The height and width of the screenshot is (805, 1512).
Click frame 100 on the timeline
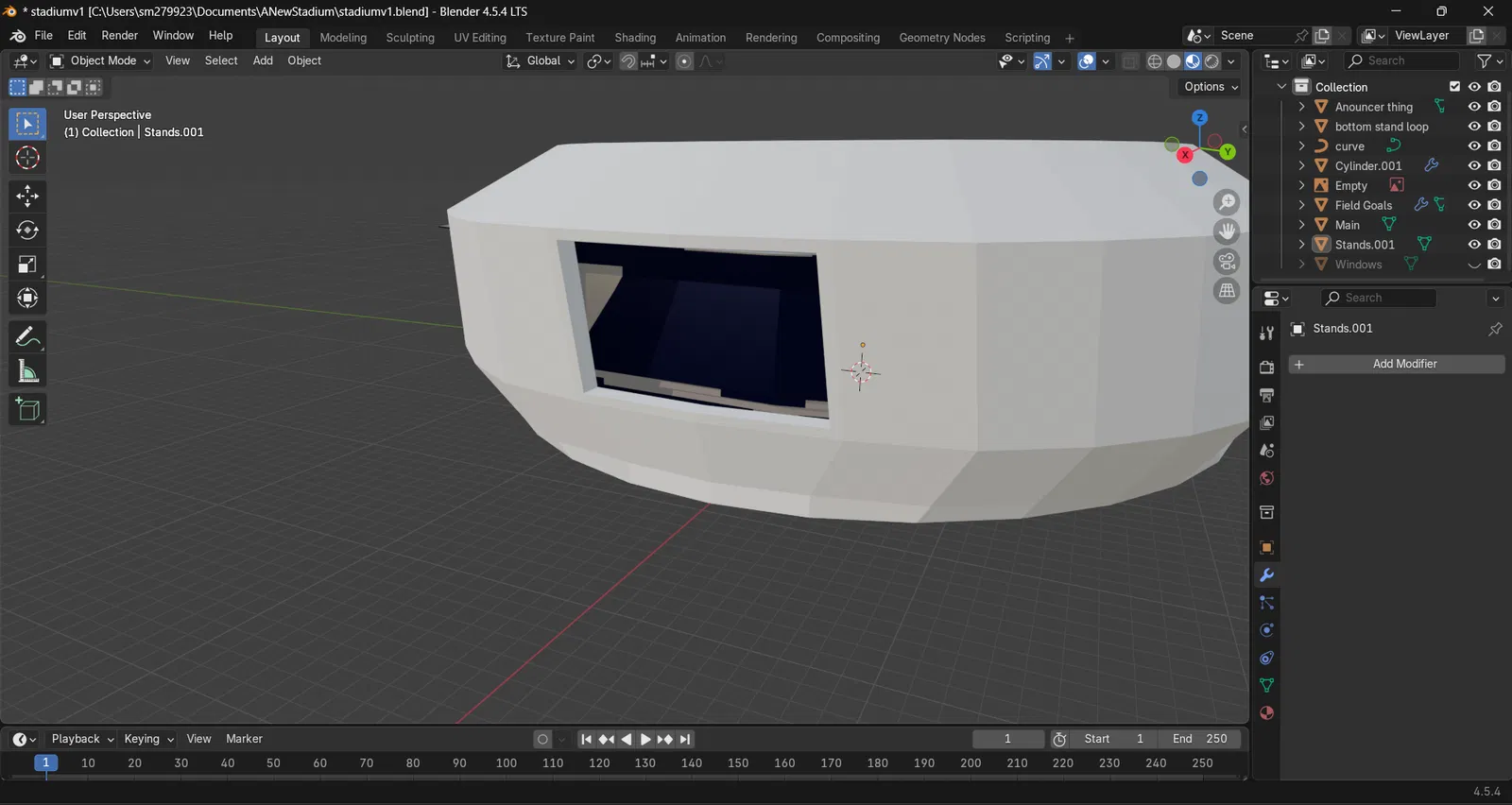[507, 763]
